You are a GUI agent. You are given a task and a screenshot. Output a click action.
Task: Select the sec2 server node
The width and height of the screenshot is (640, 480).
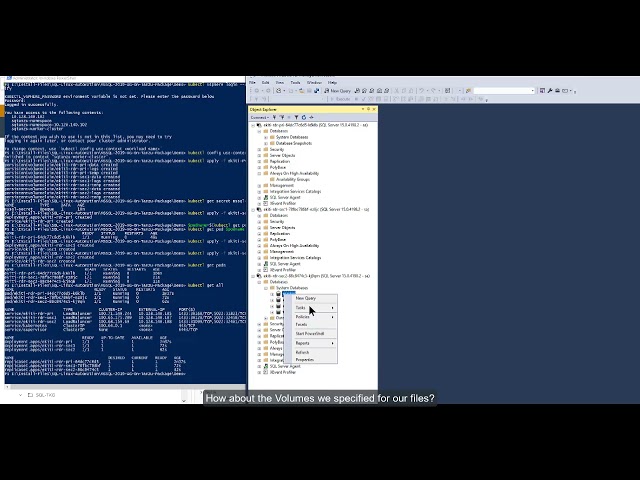[x=316, y=276]
